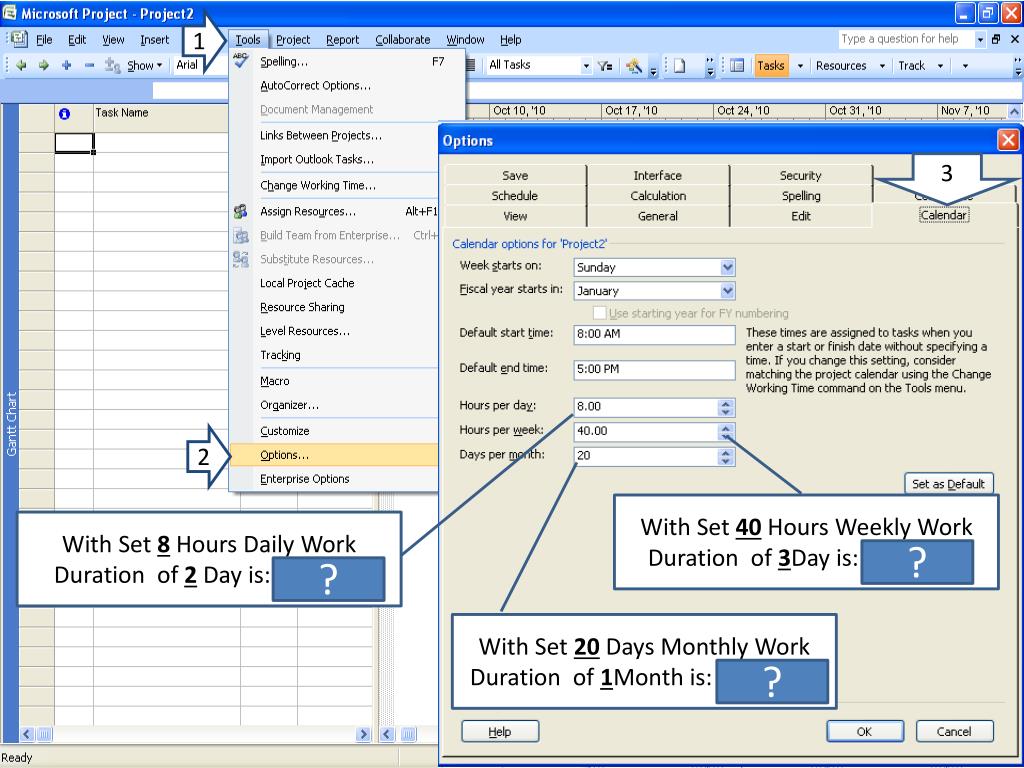Click the green Outdent left arrow icon
1024x768 pixels.
(21, 65)
